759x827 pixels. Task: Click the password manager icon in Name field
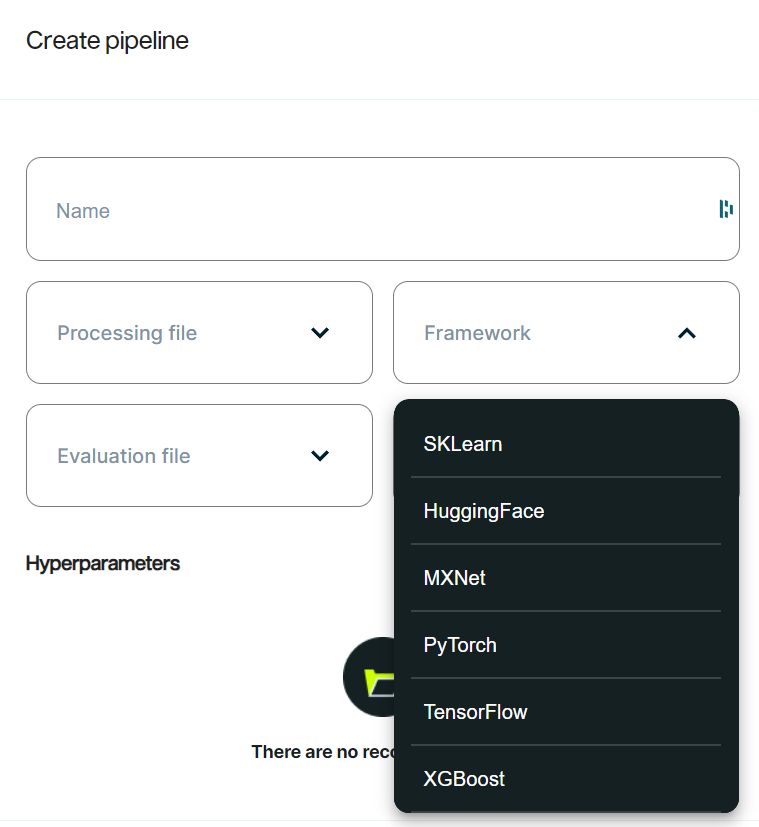tap(726, 209)
